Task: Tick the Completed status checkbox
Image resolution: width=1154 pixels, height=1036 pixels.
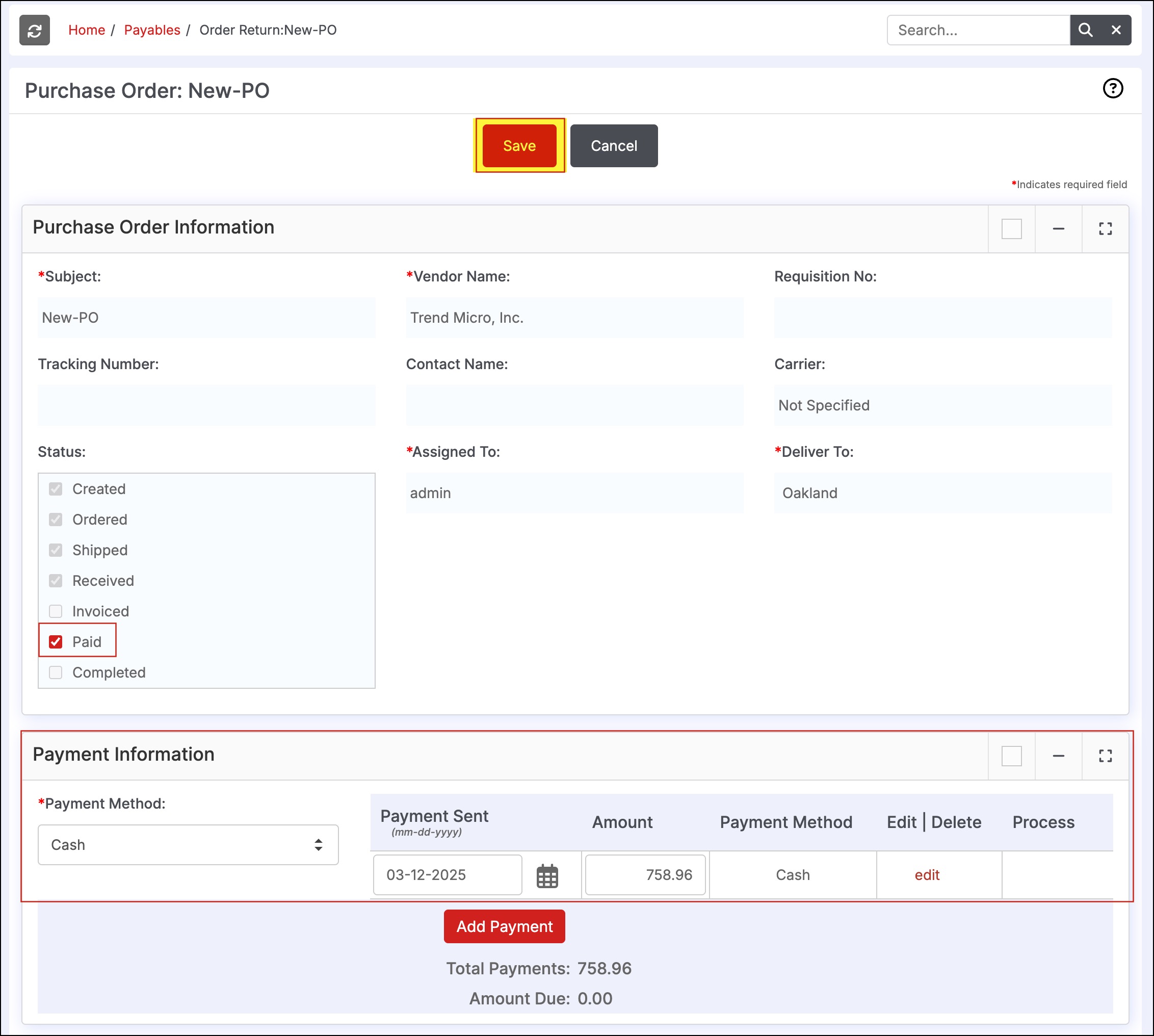Action: 56,673
